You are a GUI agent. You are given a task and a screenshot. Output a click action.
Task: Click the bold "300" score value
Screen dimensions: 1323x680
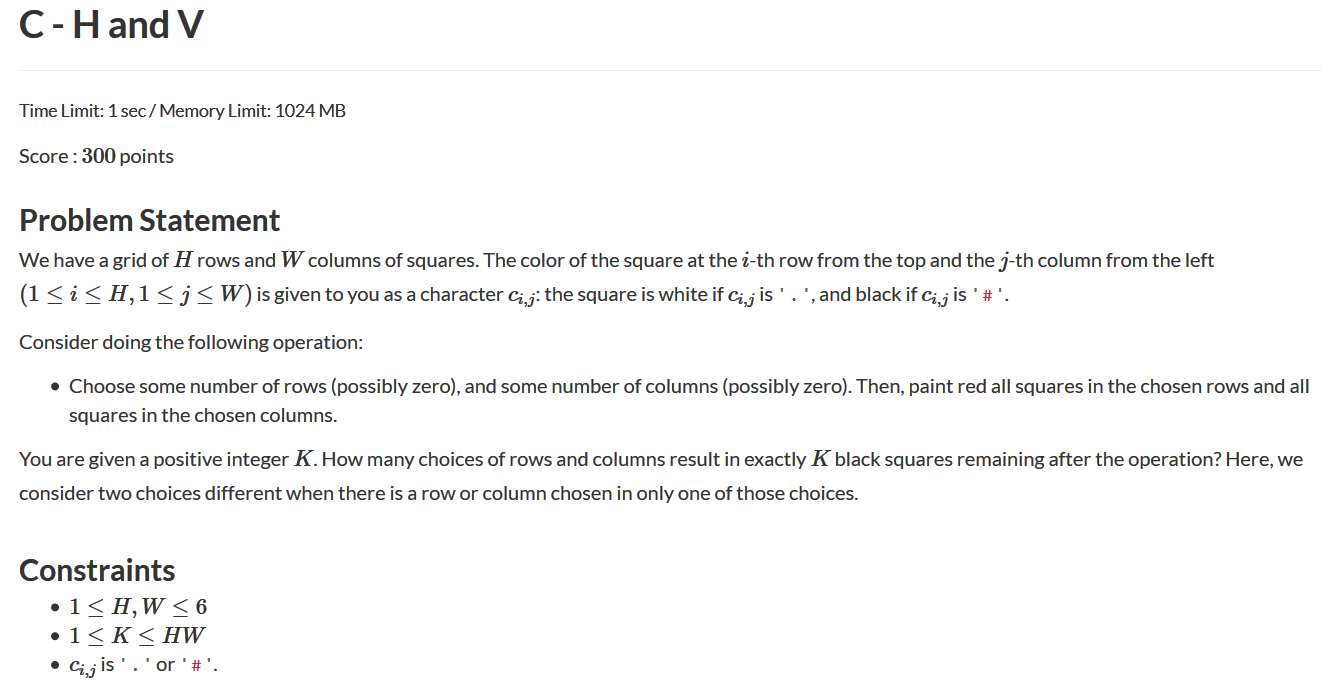click(x=98, y=156)
